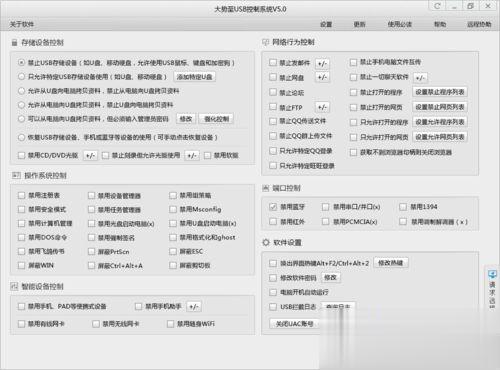
Task: Enable the 禁用组策略 checkbox
Action: (173, 195)
